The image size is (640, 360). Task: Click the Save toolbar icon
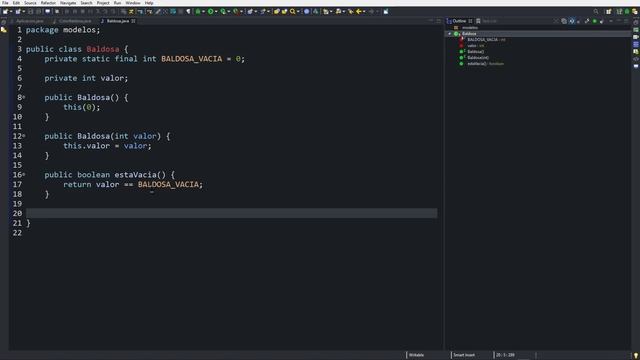tap(31, 11)
